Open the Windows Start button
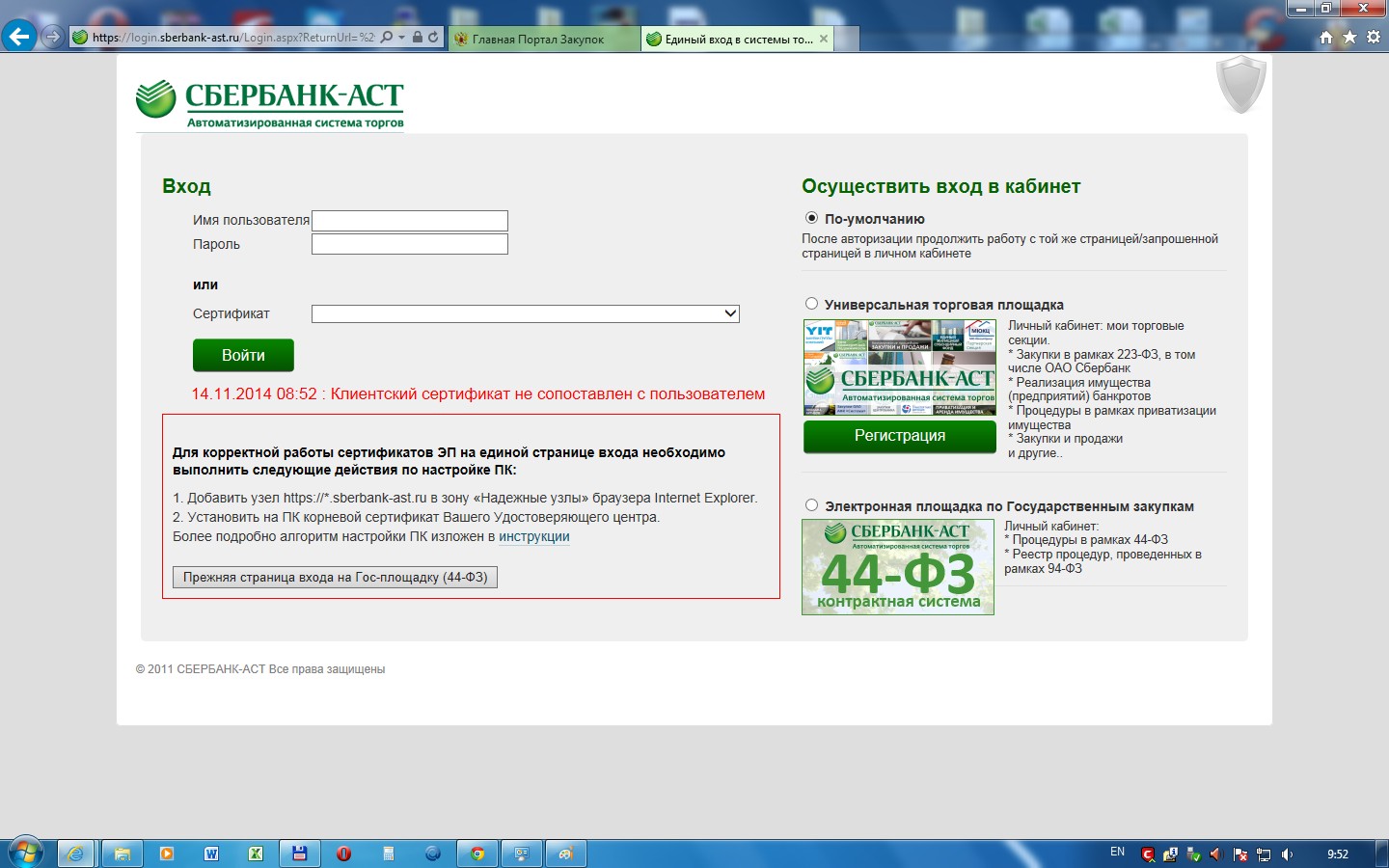This screenshot has height=868, width=1389. click(x=25, y=854)
